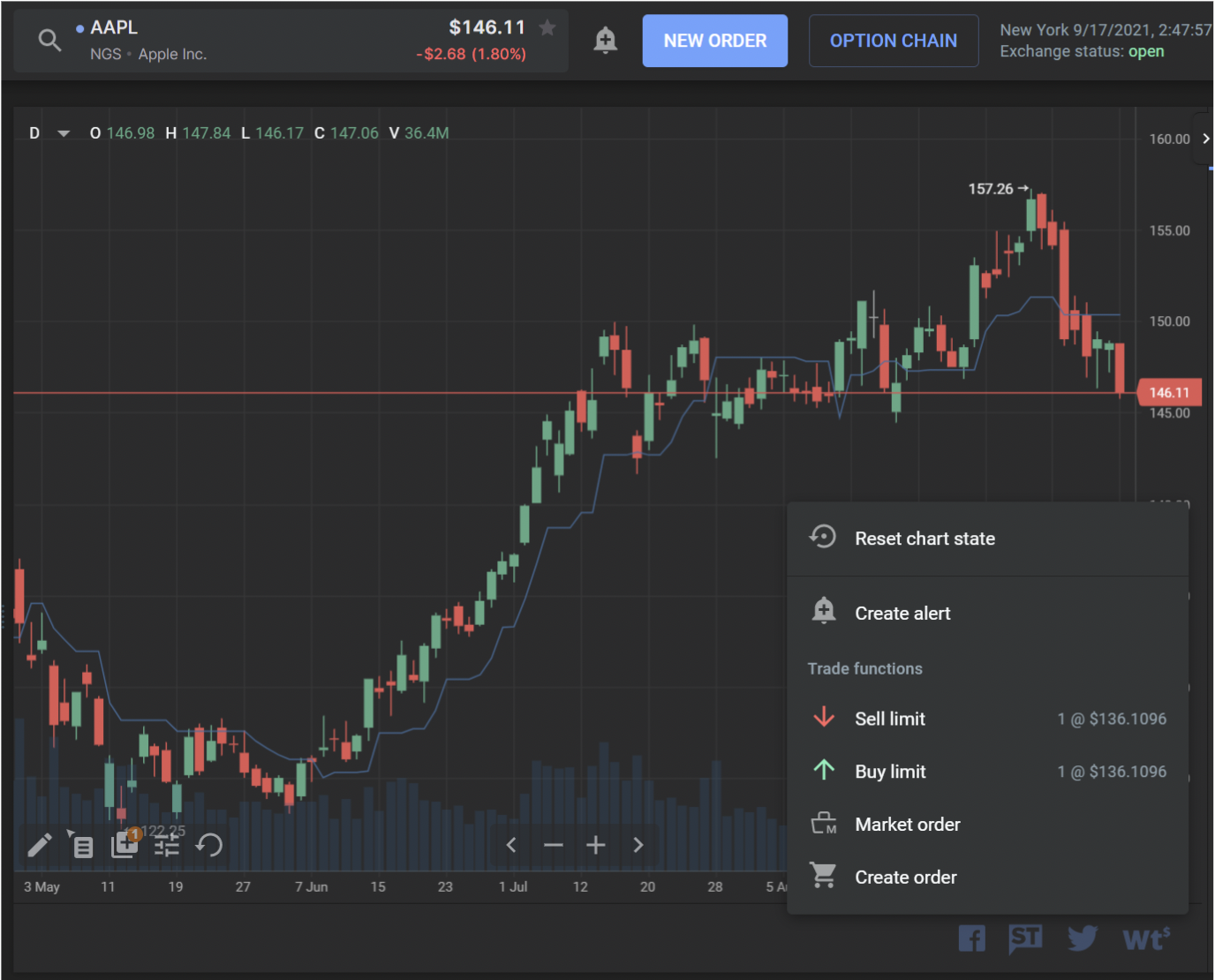Click the Exchange status open text
This screenshot has height=980, width=1215.
tap(1082, 51)
